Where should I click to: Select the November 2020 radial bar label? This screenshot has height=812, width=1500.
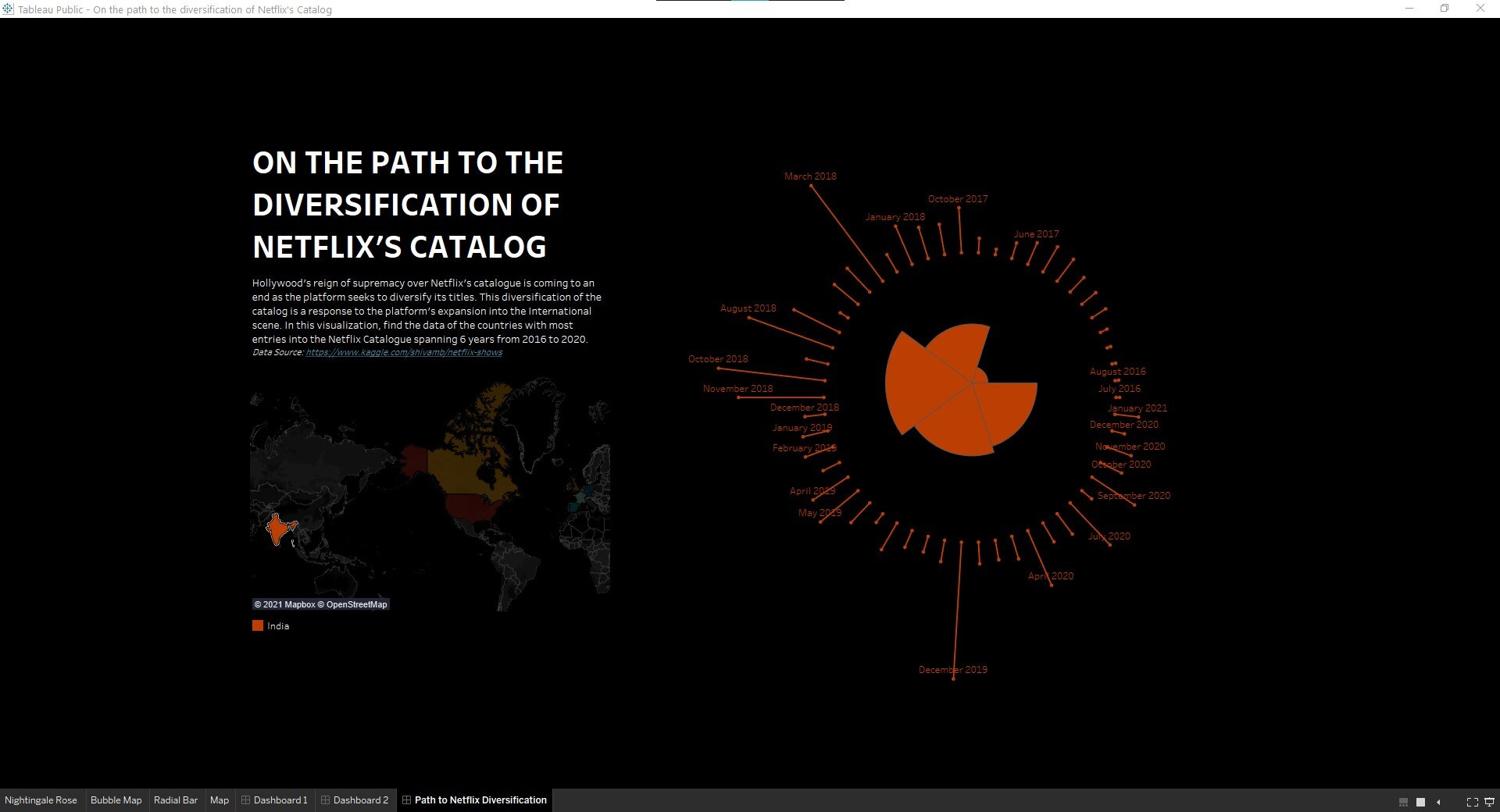[x=1130, y=447]
